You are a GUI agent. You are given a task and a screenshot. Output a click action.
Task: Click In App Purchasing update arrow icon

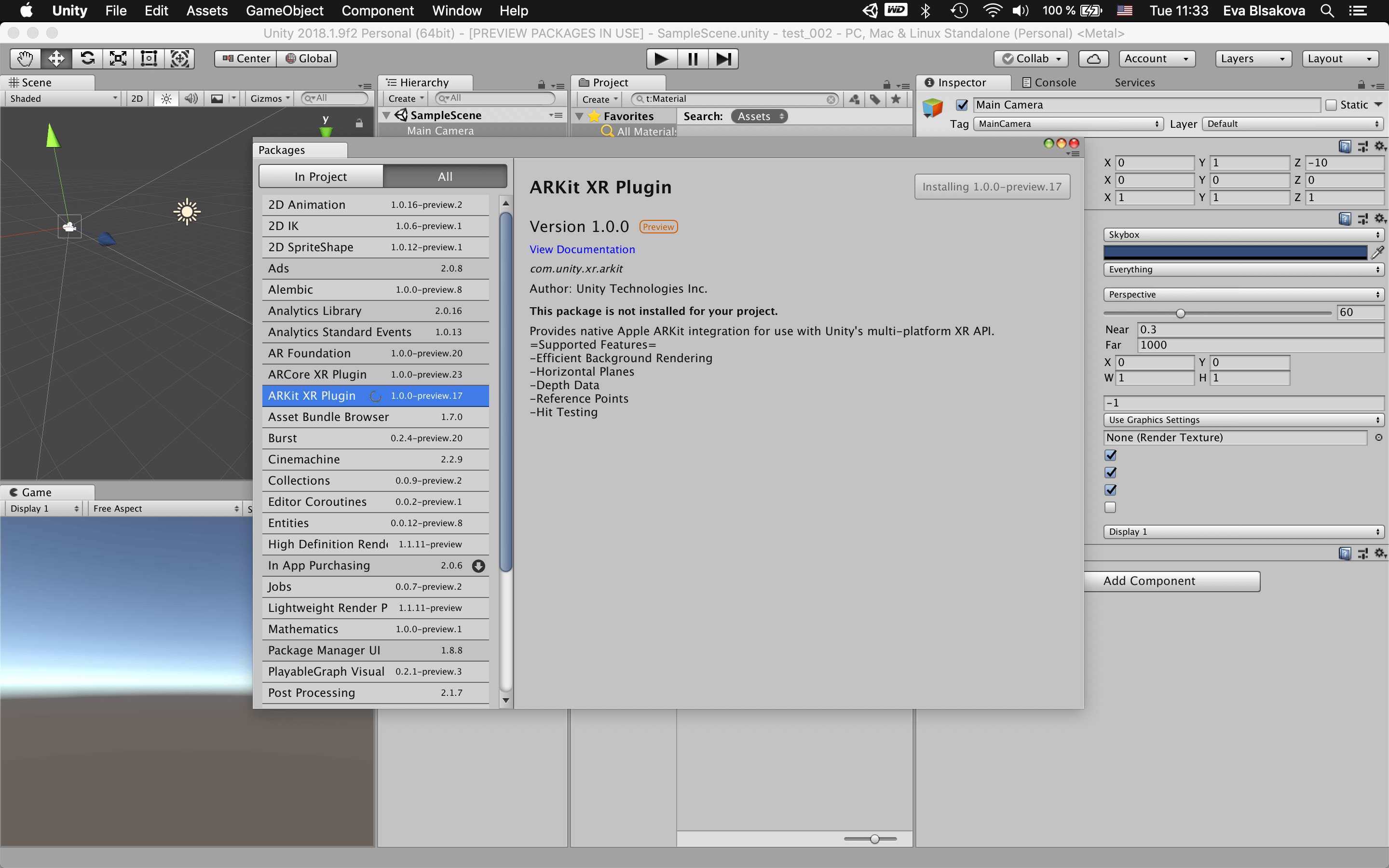coord(478,566)
